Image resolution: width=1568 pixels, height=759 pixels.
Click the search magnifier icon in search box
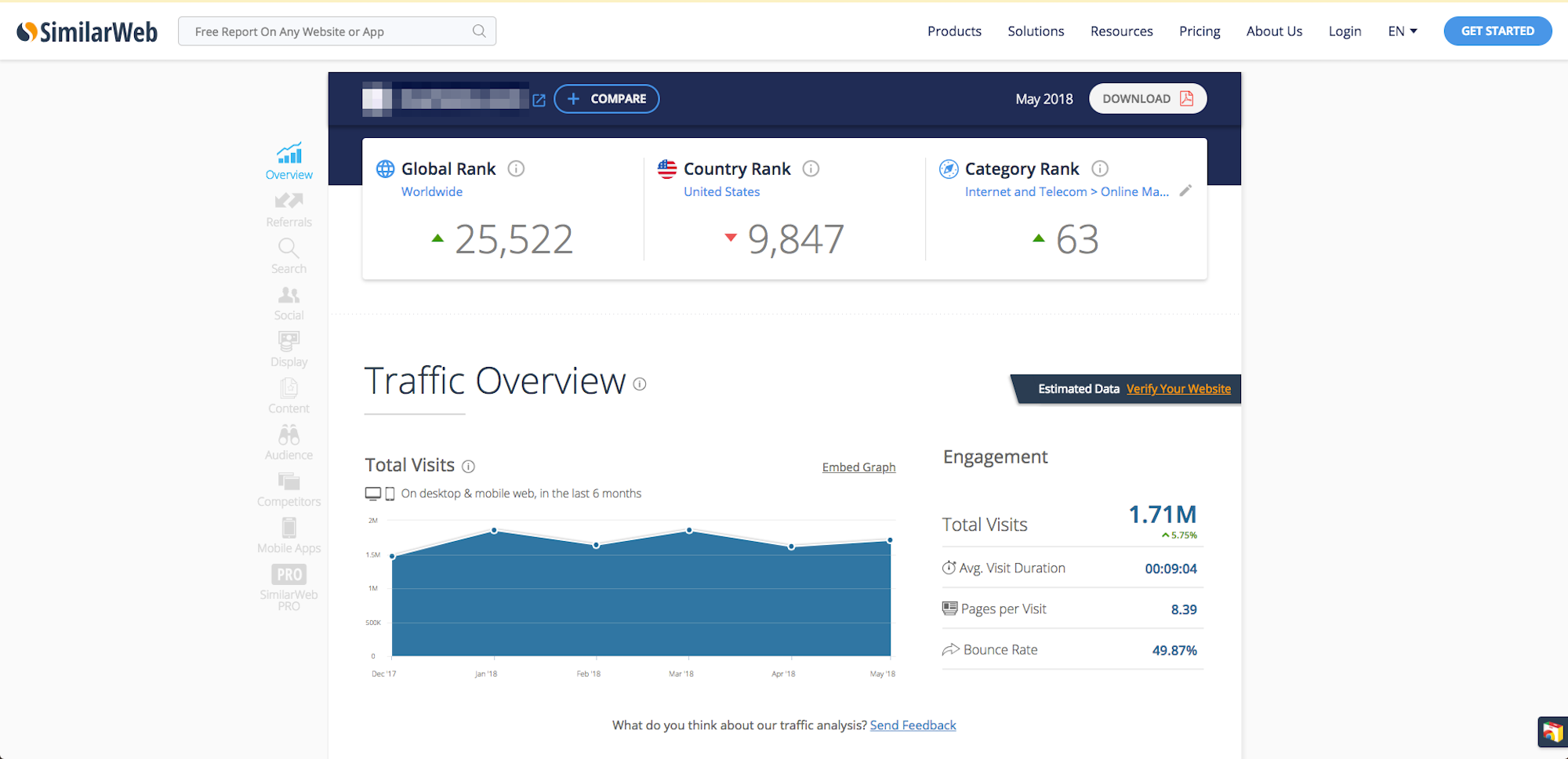tap(479, 31)
